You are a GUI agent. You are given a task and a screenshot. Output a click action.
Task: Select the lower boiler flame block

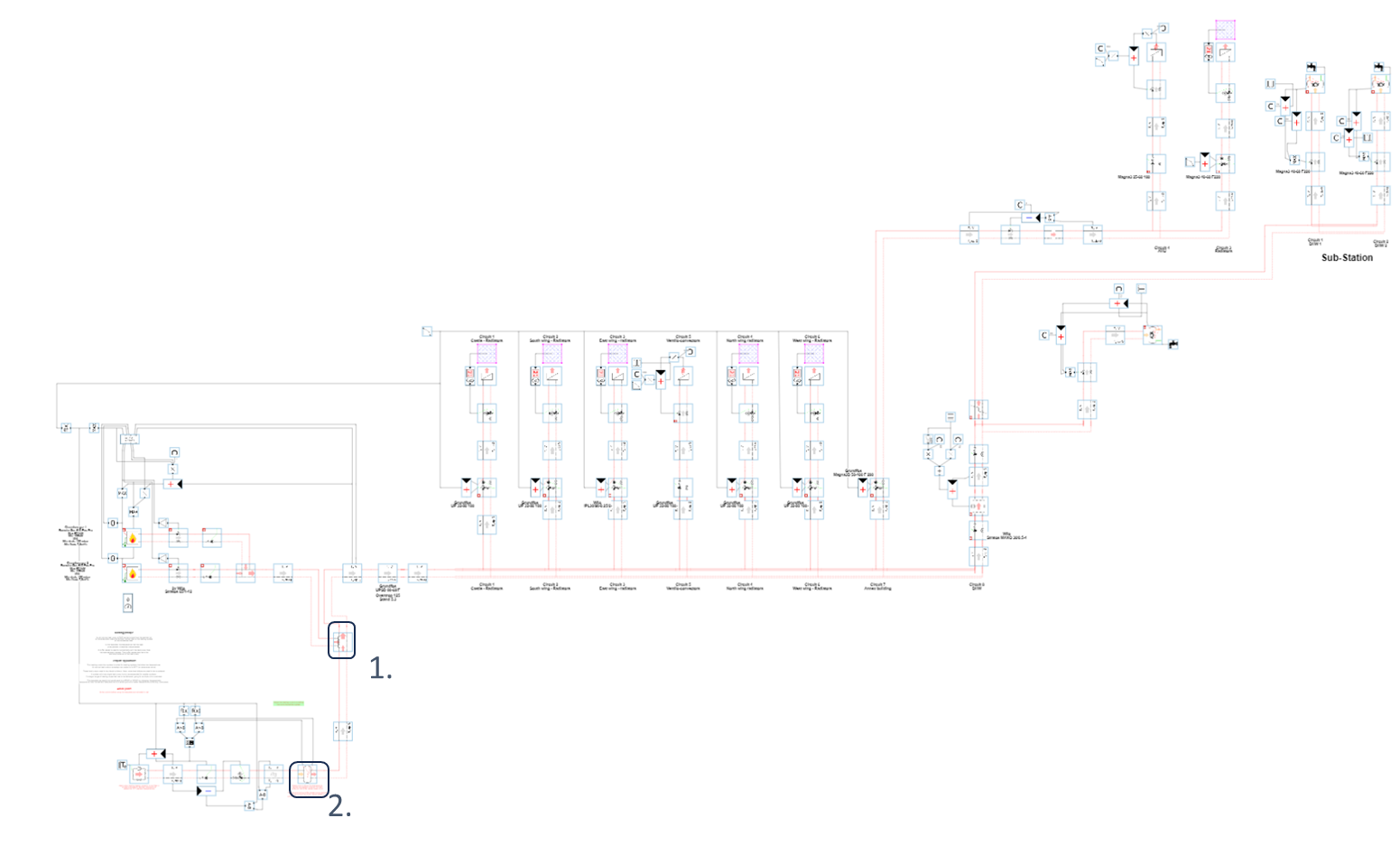(133, 573)
